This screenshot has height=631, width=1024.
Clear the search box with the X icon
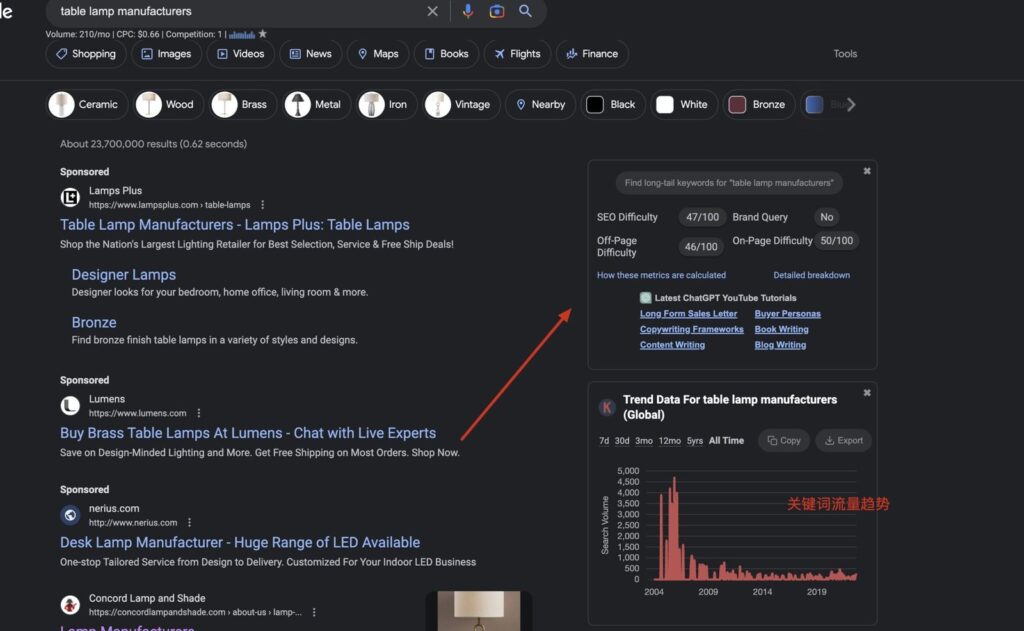tap(432, 11)
